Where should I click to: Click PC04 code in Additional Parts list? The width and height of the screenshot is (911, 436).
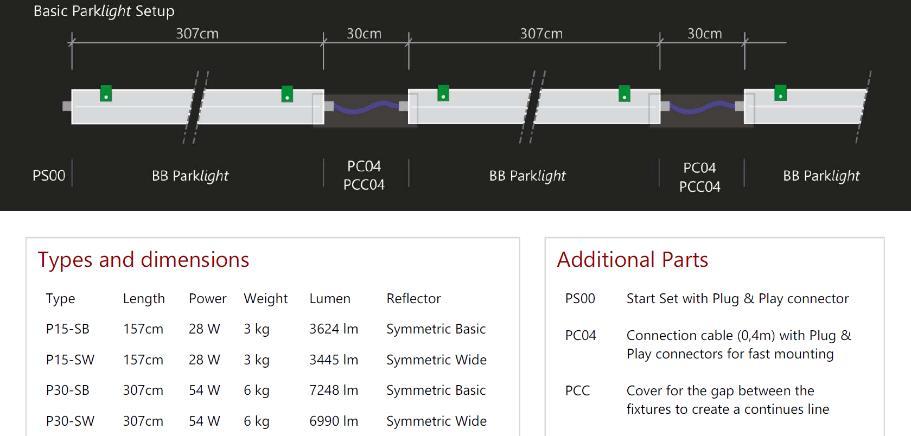click(580, 335)
